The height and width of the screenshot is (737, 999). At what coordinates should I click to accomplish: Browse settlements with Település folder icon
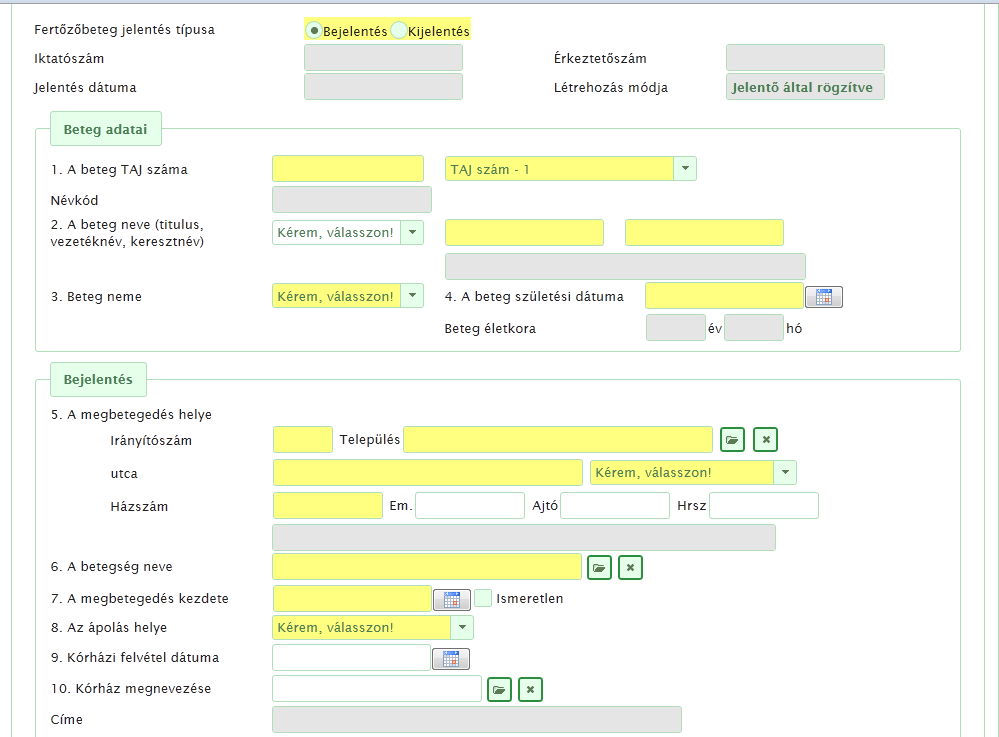[x=733, y=440]
